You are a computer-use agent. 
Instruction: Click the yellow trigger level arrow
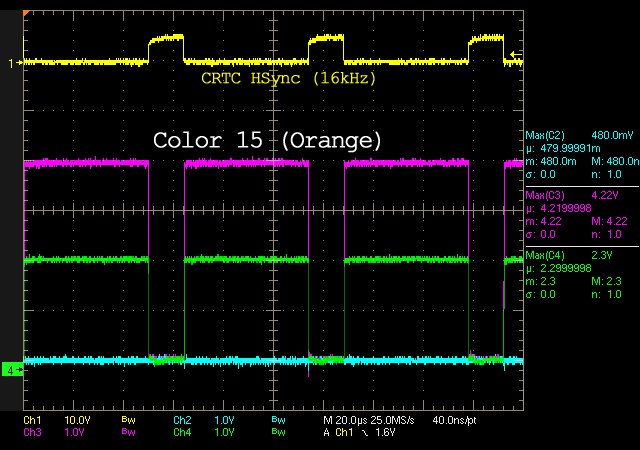(515, 54)
